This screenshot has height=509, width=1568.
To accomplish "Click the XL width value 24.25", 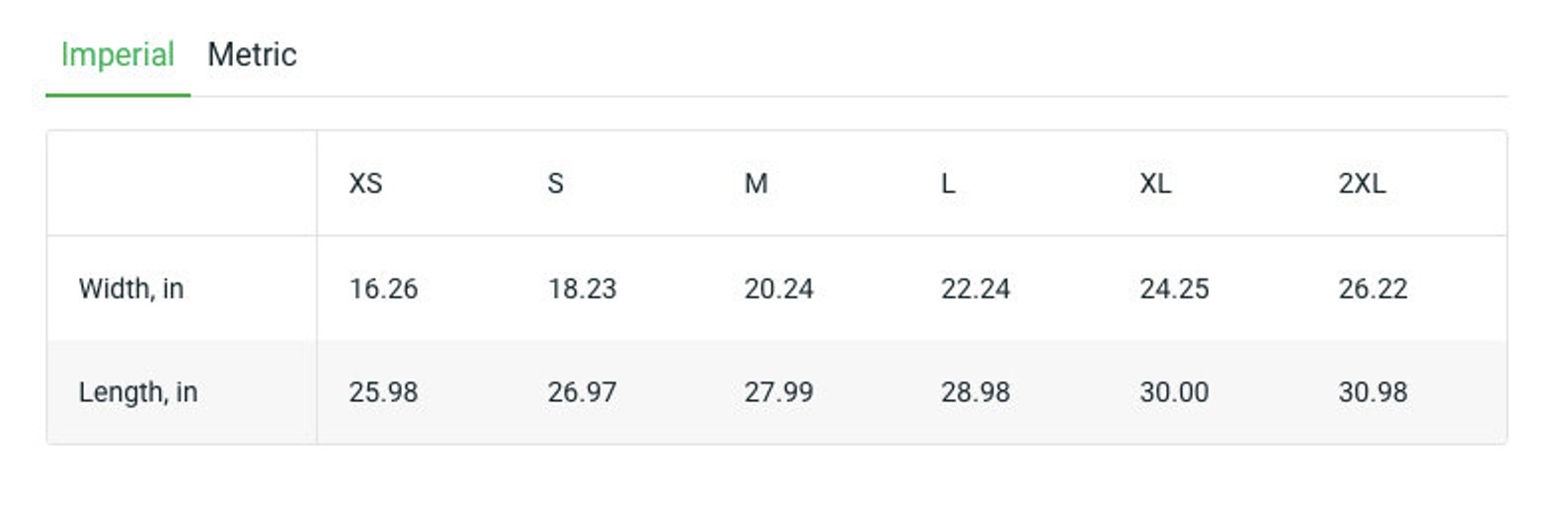I will [1174, 289].
